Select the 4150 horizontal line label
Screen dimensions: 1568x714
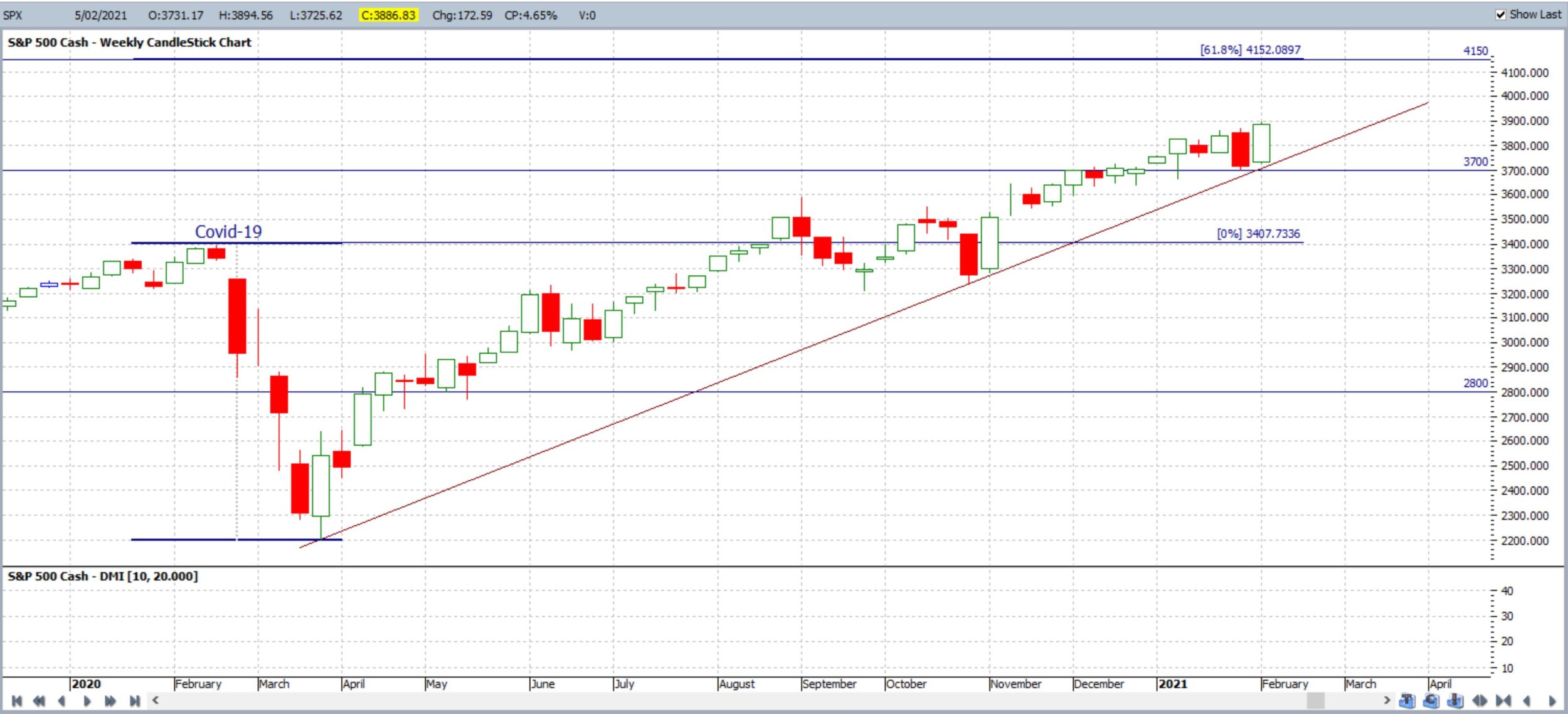1476,51
